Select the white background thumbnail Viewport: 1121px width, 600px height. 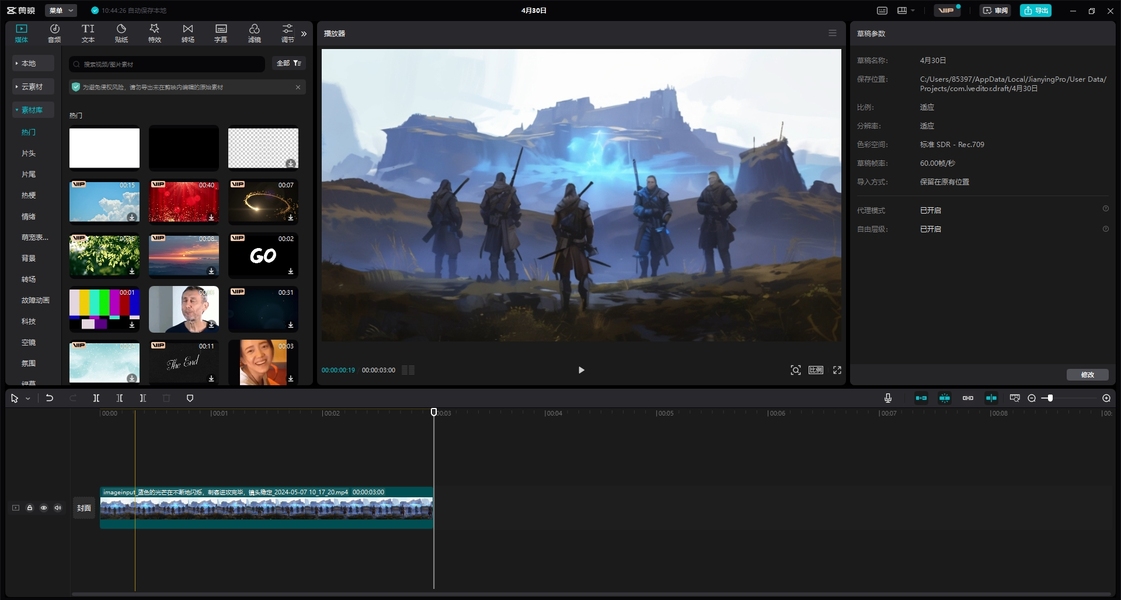(x=104, y=148)
